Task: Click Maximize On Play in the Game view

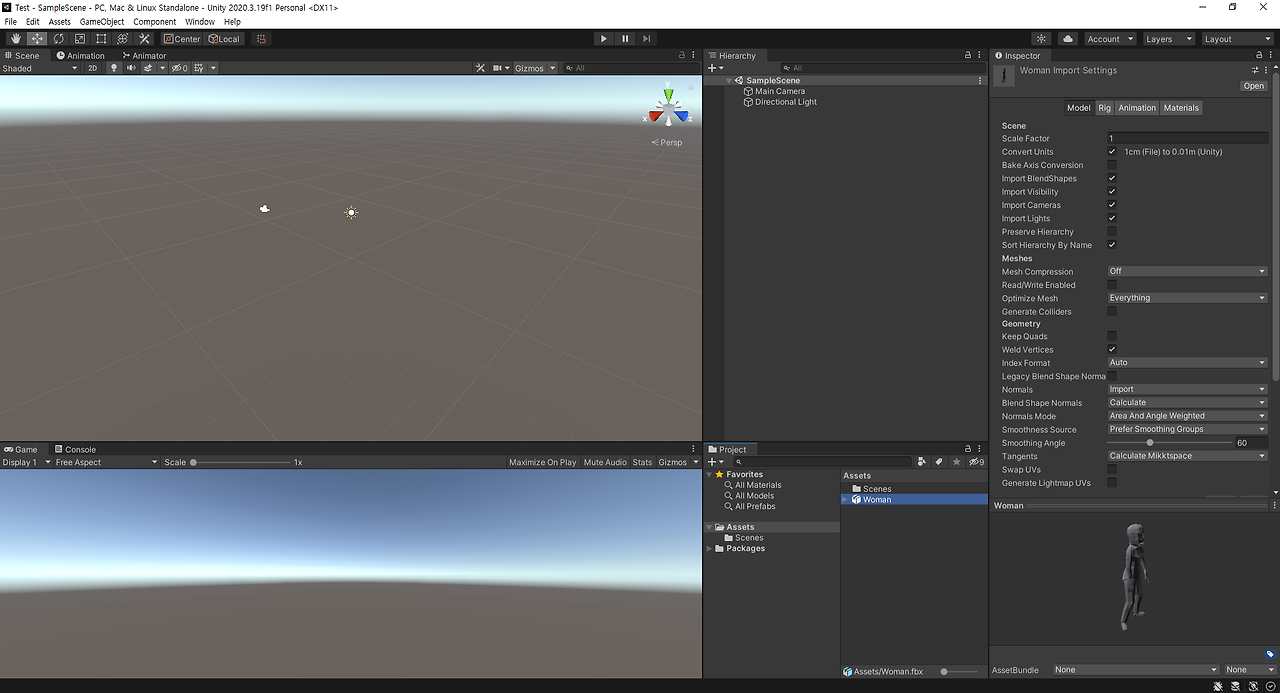Action: [x=541, y=462]
